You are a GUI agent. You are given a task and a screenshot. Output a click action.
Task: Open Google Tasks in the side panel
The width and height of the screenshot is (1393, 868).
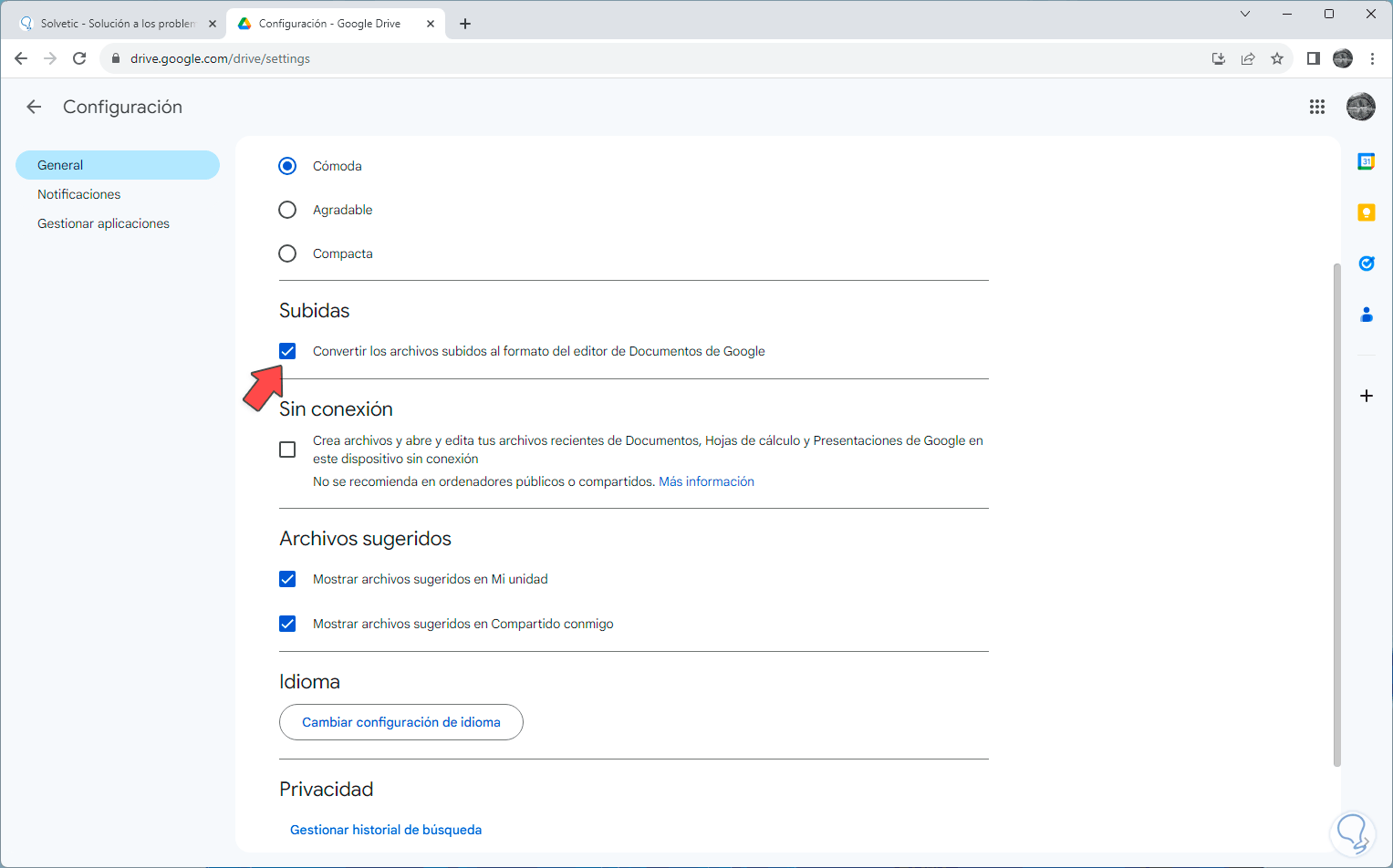point(1366,263)
